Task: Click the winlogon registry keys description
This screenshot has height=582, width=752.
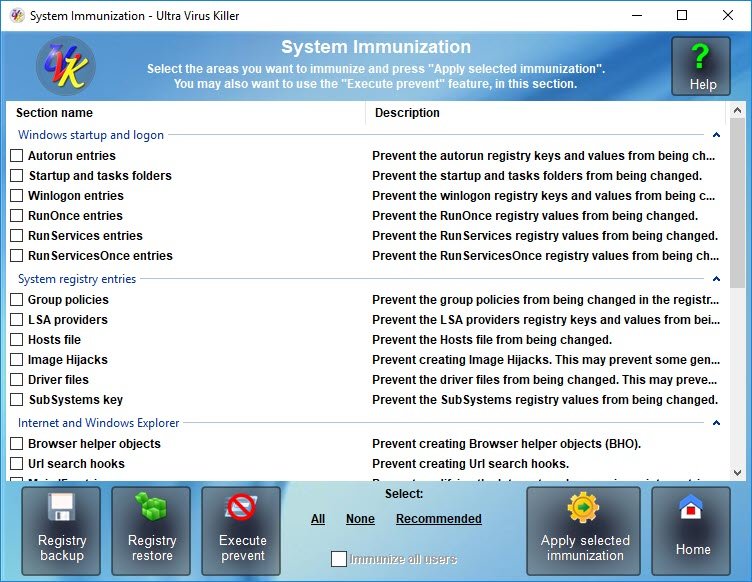Action: tap(543, 196)
